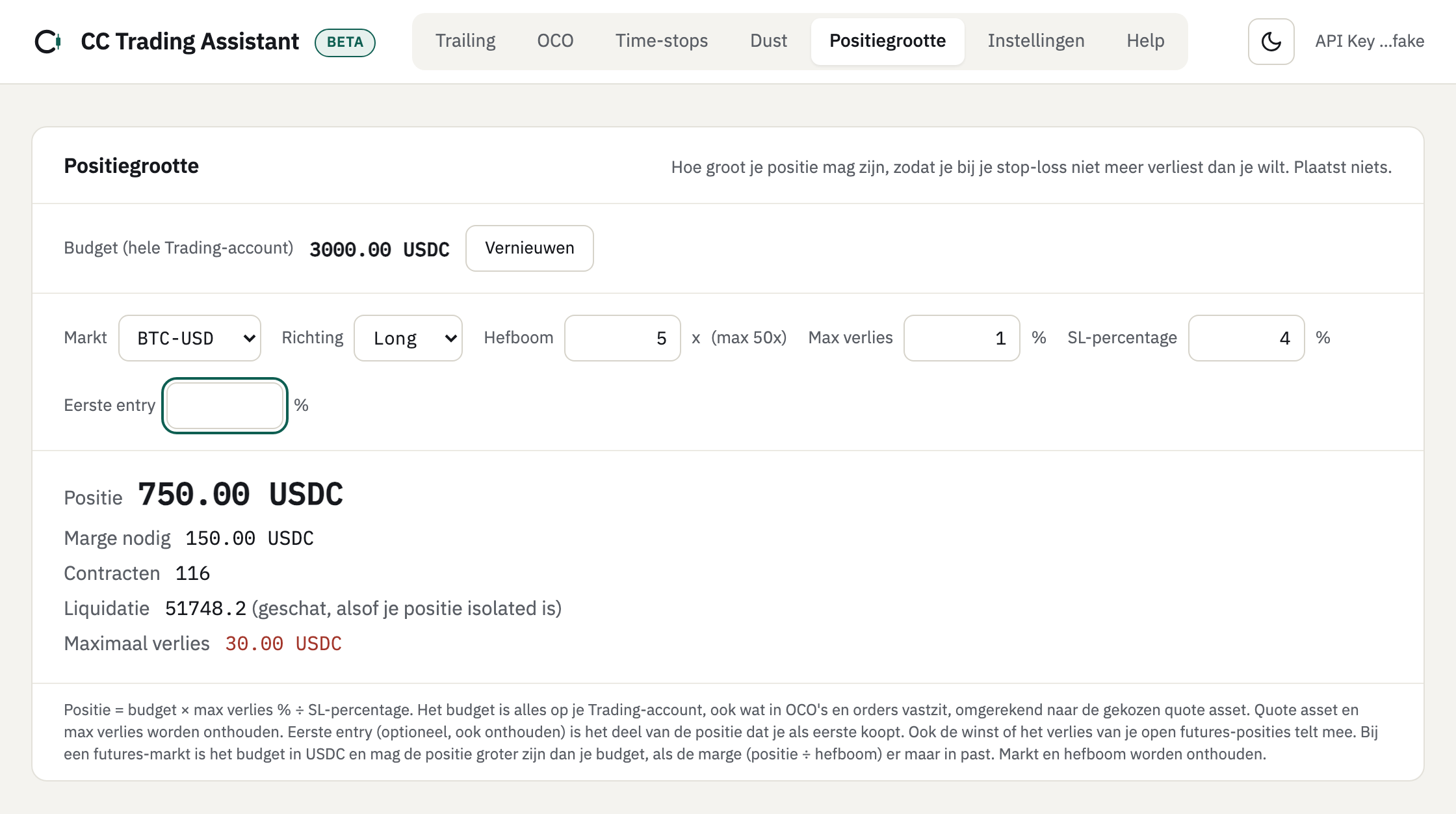Image resolution: width=1456 pixels, height=814 pixels.
Task: Click the CC Trading Assistant logo icon
Action: (x=48, y=42)
